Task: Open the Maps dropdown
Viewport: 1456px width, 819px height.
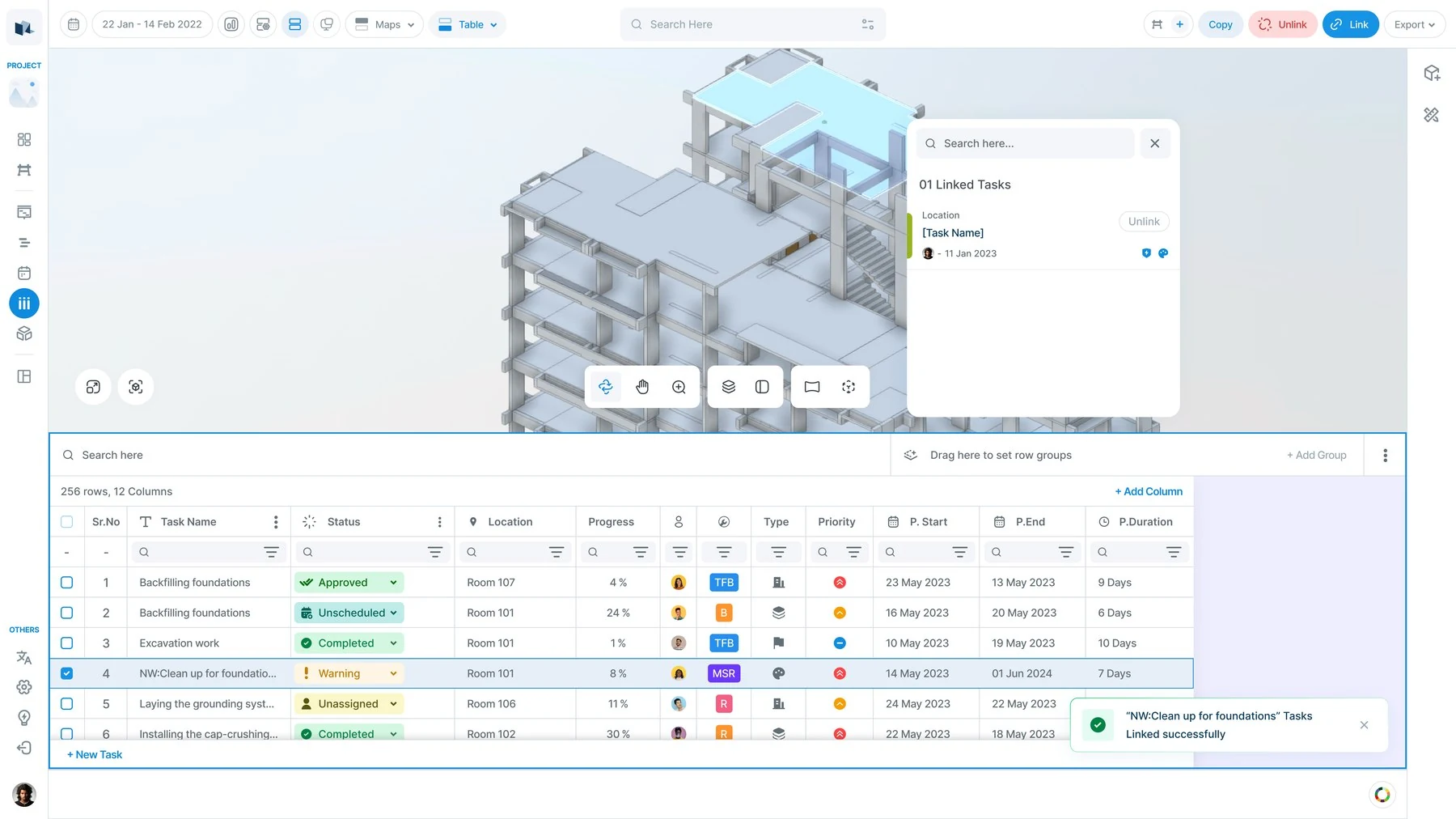Action: (x=384, y=24)
